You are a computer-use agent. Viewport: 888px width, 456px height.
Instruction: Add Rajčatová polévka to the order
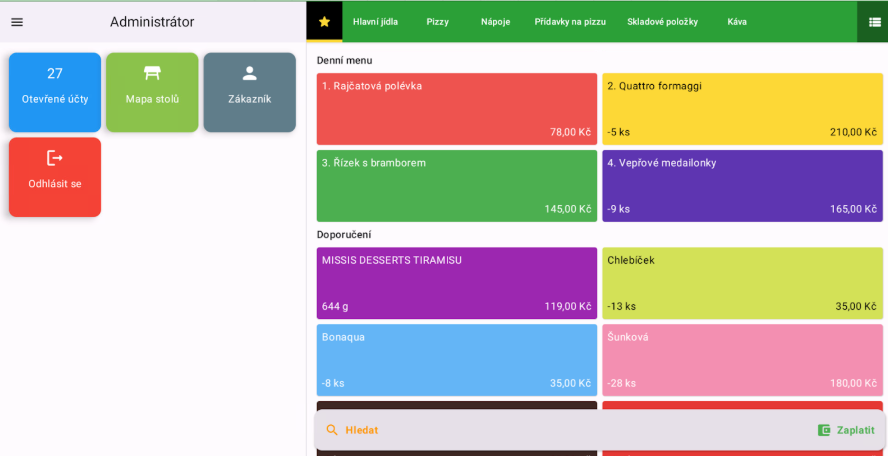click(x=456, y=109)
